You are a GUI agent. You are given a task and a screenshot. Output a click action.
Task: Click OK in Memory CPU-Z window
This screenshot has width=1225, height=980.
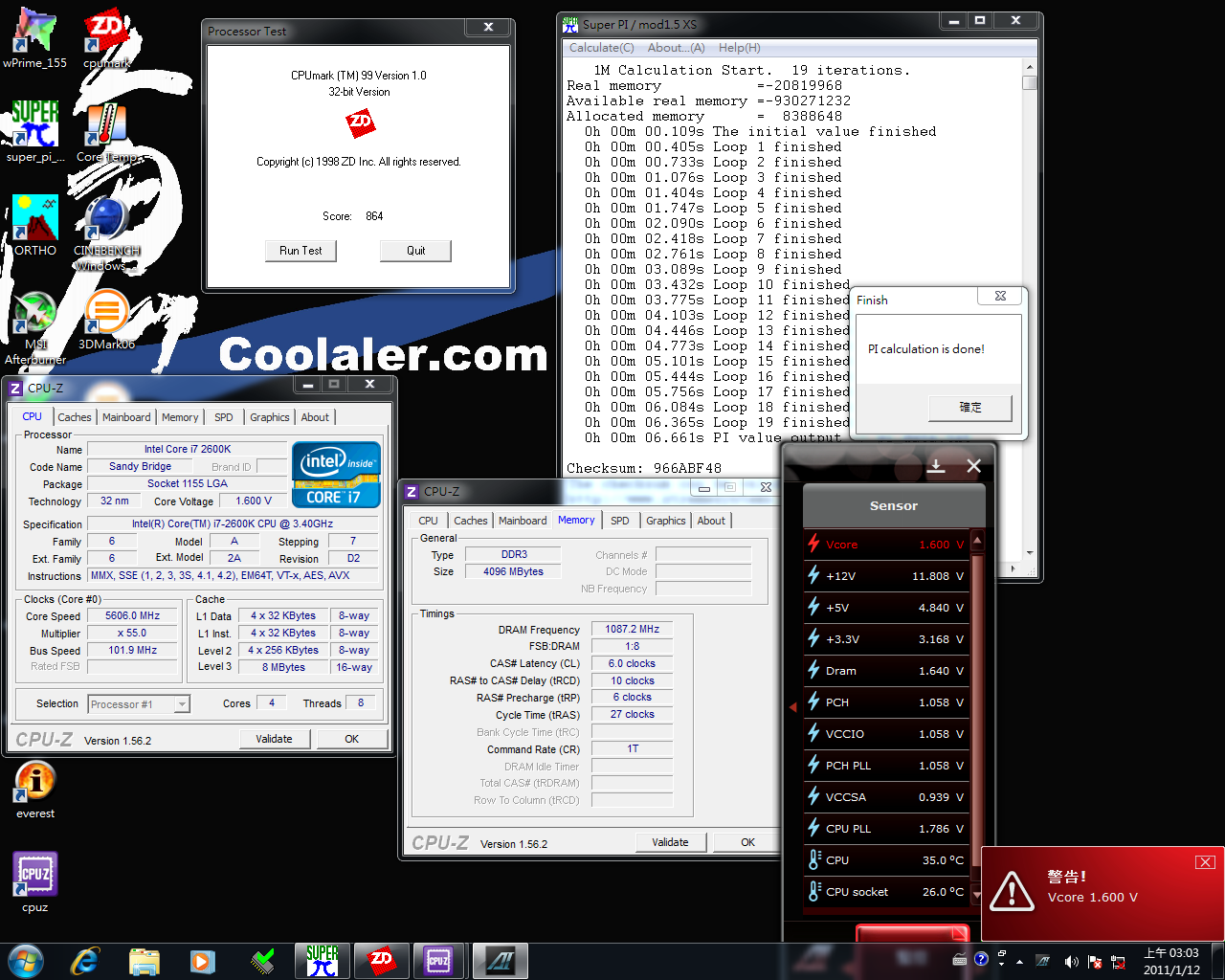pos(748,842)
